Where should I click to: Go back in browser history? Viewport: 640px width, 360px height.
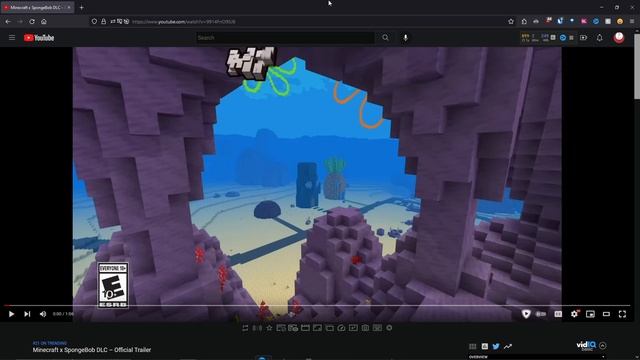click(x=8, y=21)
